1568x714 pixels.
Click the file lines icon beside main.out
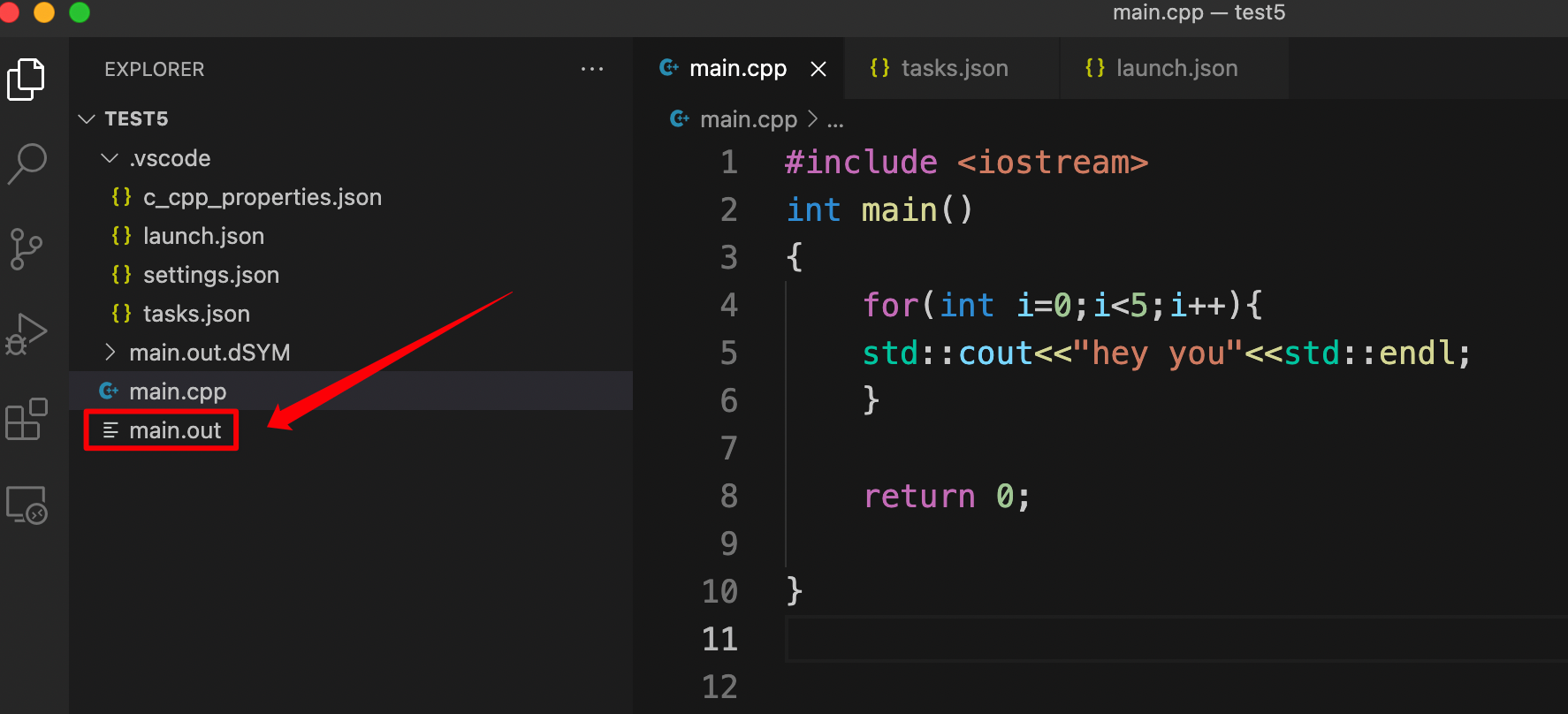click(110, 430)
